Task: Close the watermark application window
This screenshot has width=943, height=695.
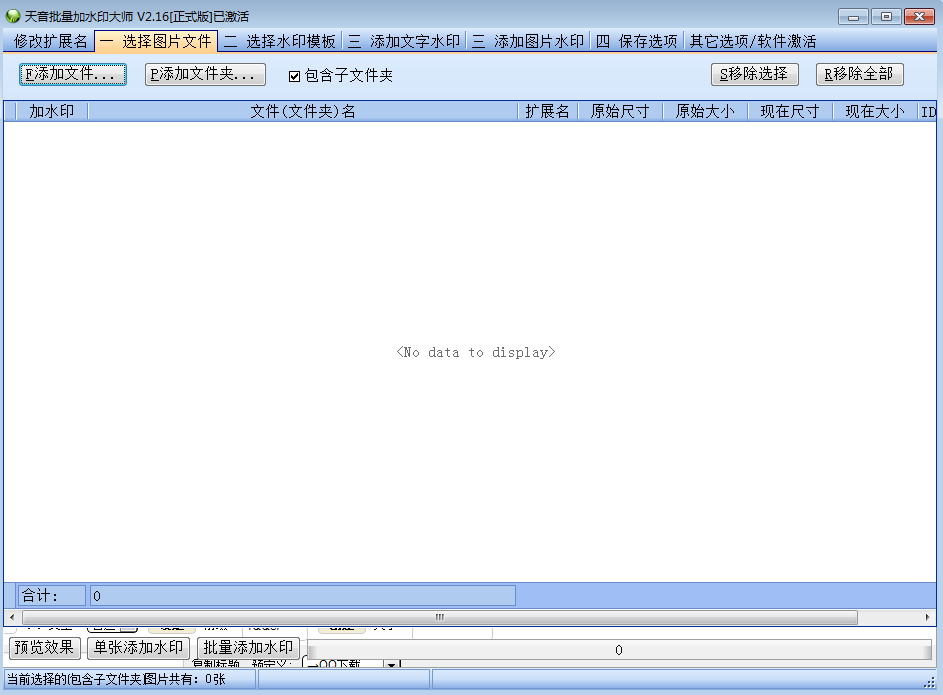Action: coord(918,16)
